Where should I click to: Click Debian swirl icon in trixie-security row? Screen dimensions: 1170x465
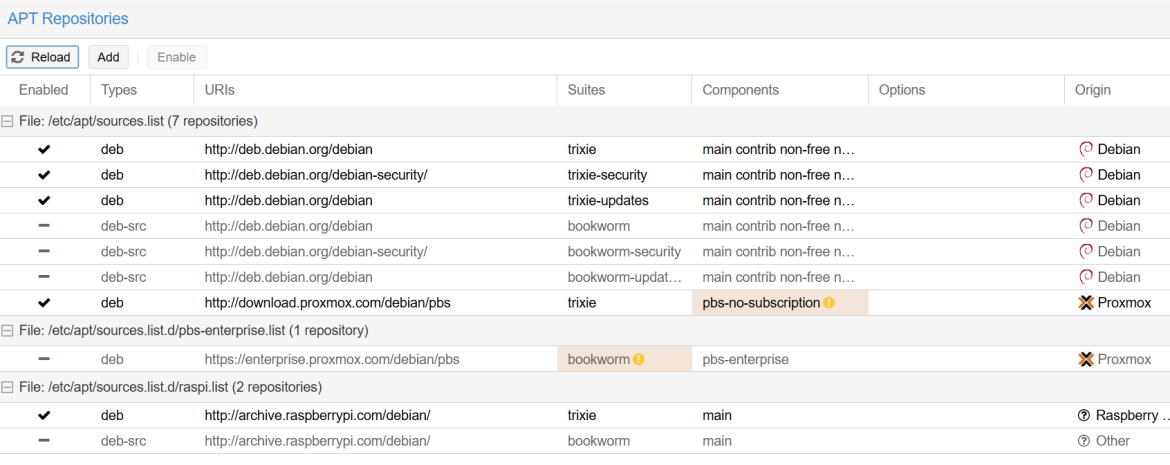point(1086,175)
